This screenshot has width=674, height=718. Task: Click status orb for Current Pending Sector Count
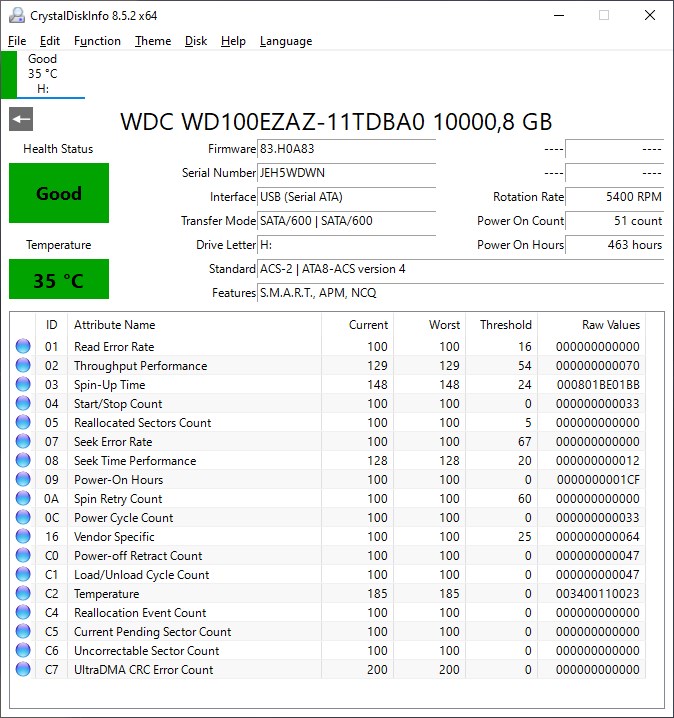pyautogui.click(x=23, y=631)
